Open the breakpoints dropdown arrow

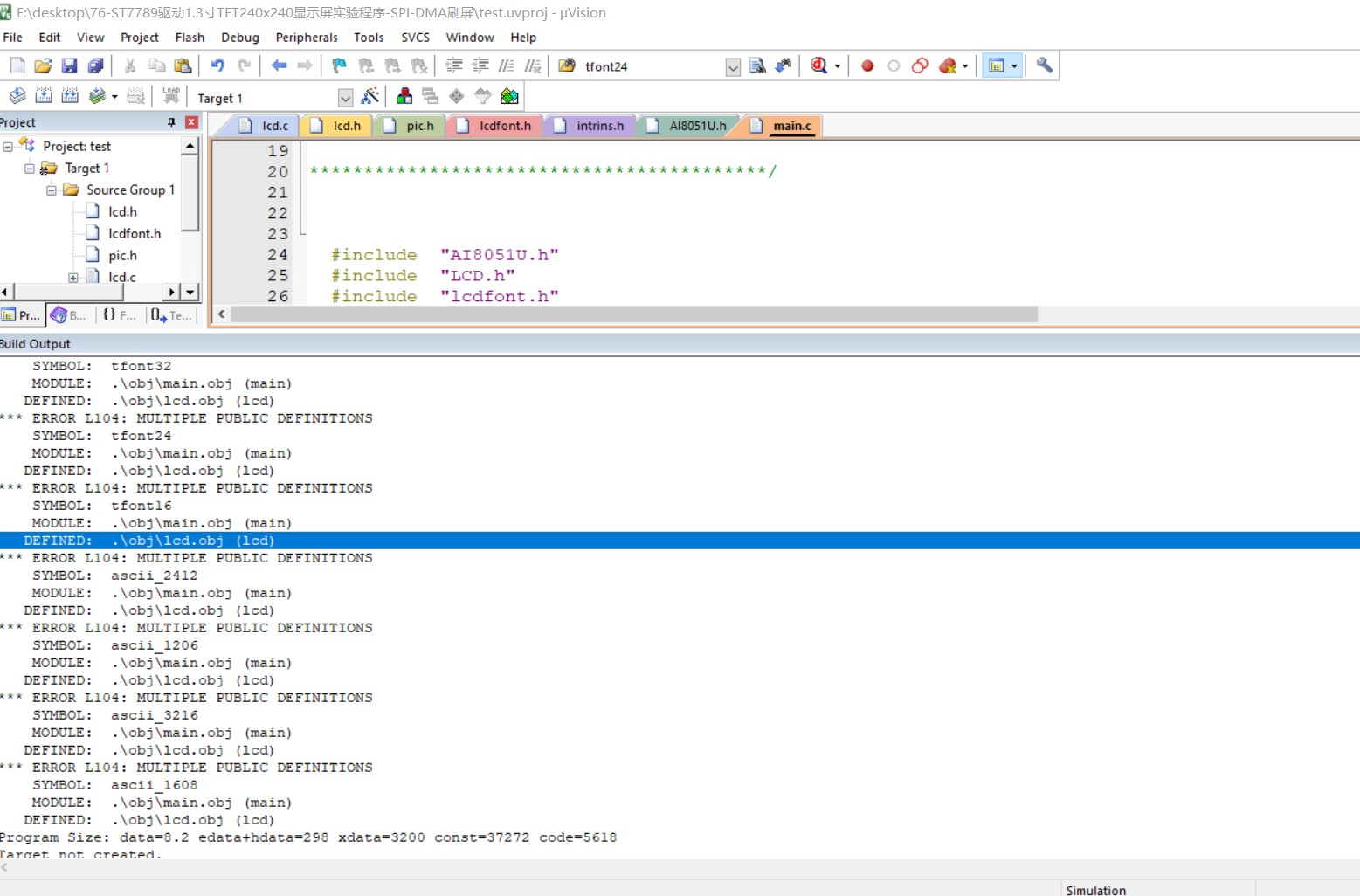tap(965, 66)
